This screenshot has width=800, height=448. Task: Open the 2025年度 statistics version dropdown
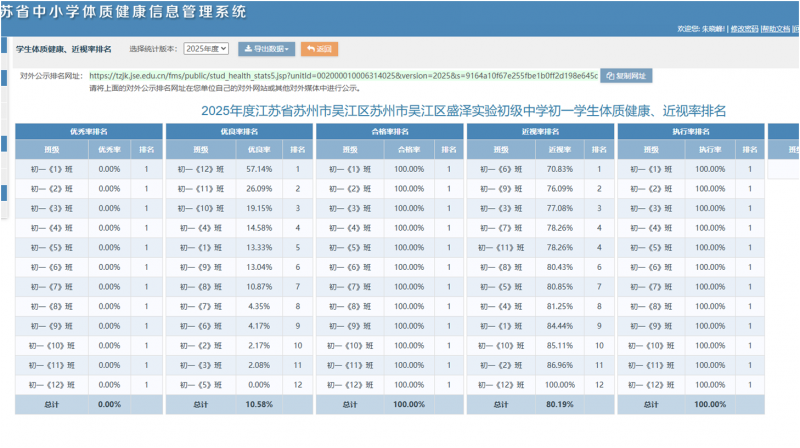coord(207,49)
